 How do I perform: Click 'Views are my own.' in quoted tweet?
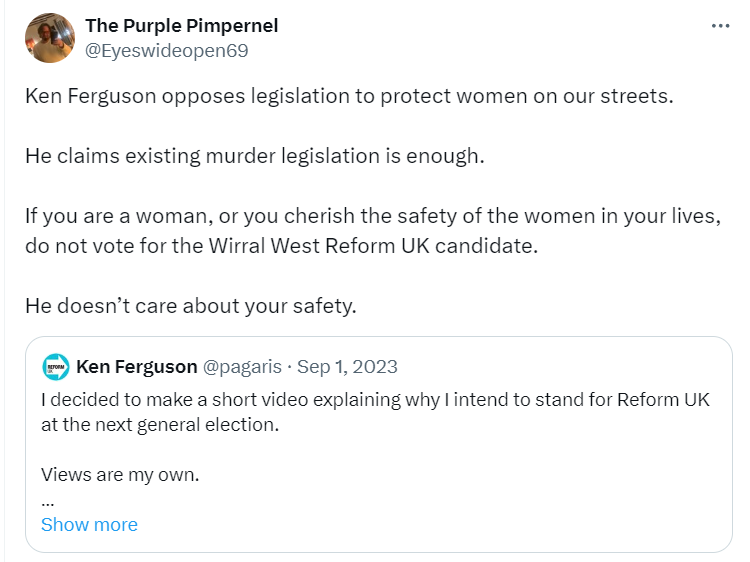[120, 474]
